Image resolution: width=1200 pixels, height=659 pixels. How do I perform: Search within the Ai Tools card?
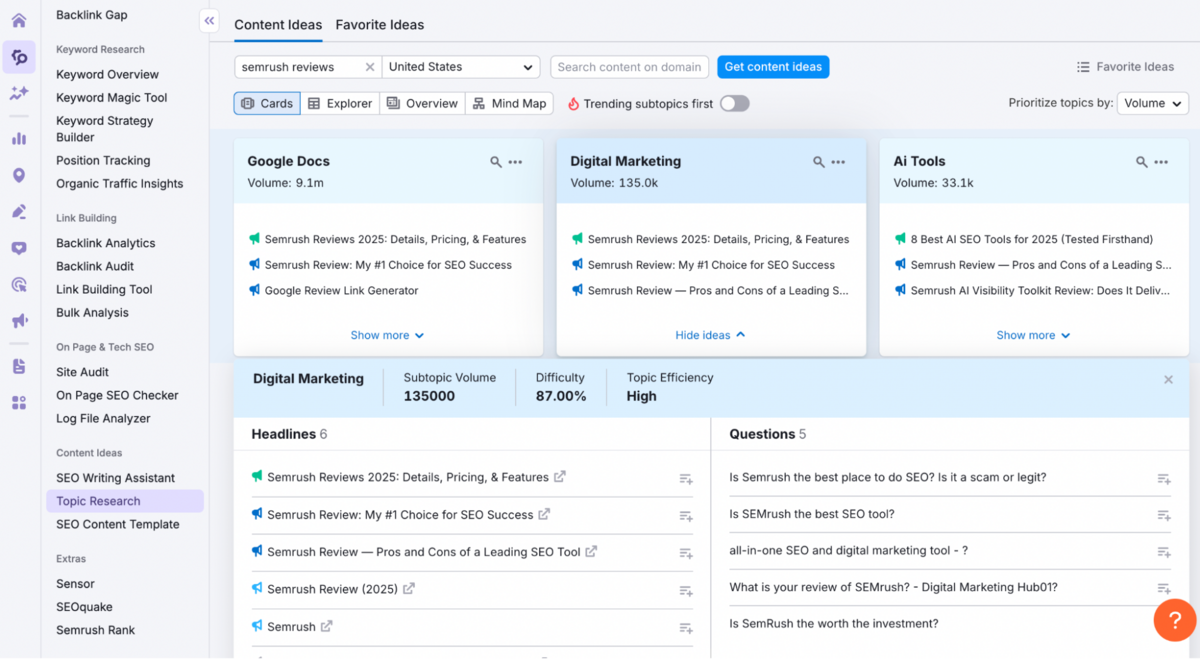pyautogui.click(x=1142, y=162)
